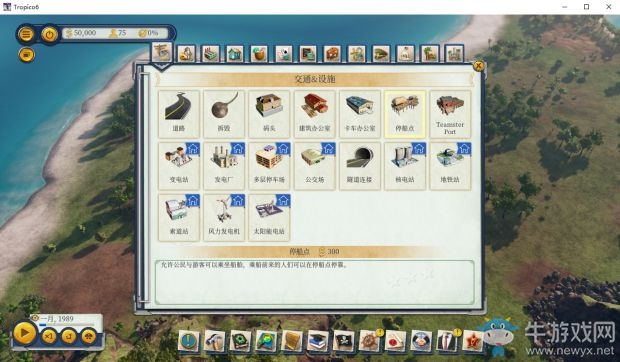Select the multi-storey parking garage building
This screenshot has width=620, height=362.
click(x=269, y=166)
